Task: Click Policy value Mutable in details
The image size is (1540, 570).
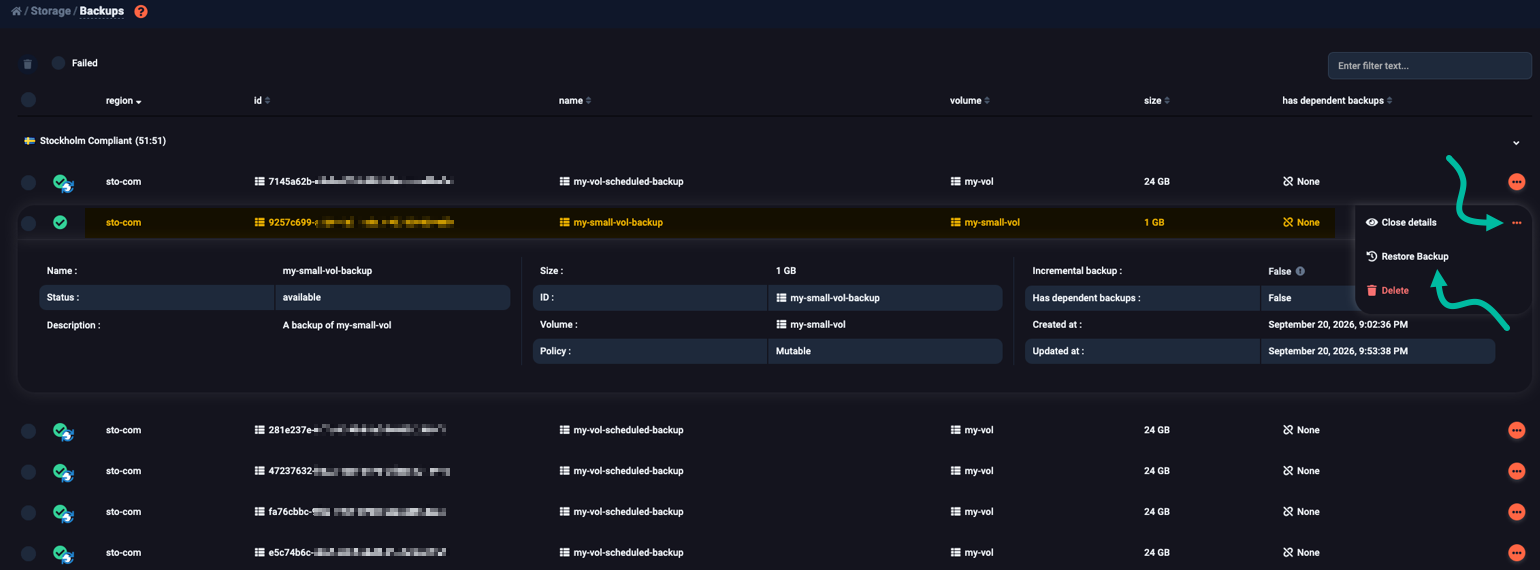Action: (x=793, y=352)
